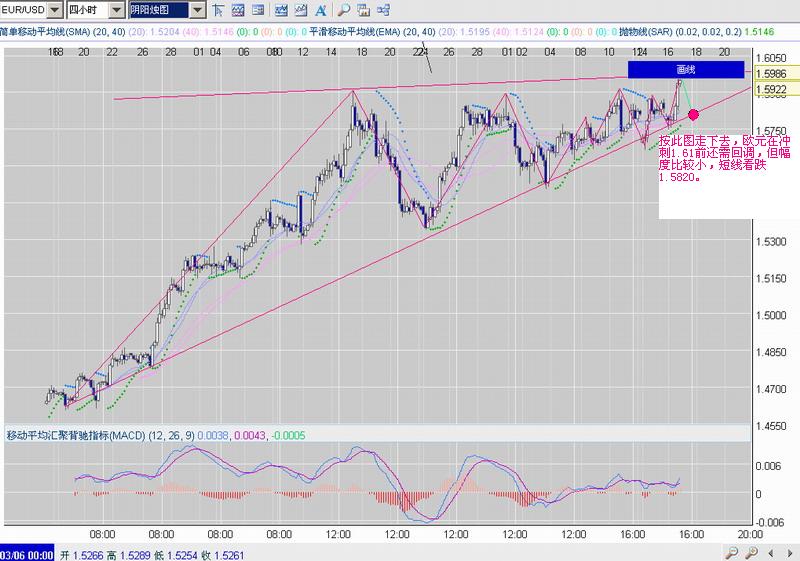The width and height of the screenshot is (800, 561).
Task: Click the 移动平均汇聚背驰指标(MACD) (12, 26, 9) label
Action: click(101, 435)
